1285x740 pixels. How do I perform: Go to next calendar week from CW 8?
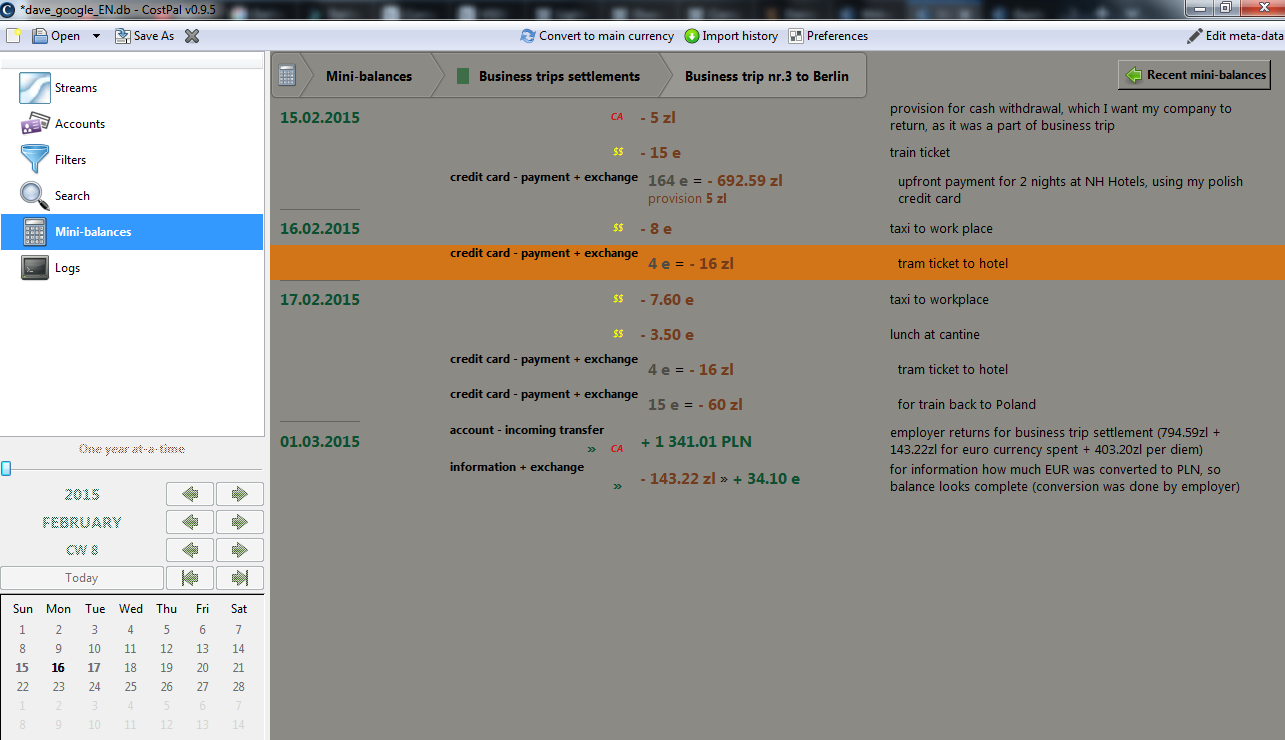[x=240, y=550]
